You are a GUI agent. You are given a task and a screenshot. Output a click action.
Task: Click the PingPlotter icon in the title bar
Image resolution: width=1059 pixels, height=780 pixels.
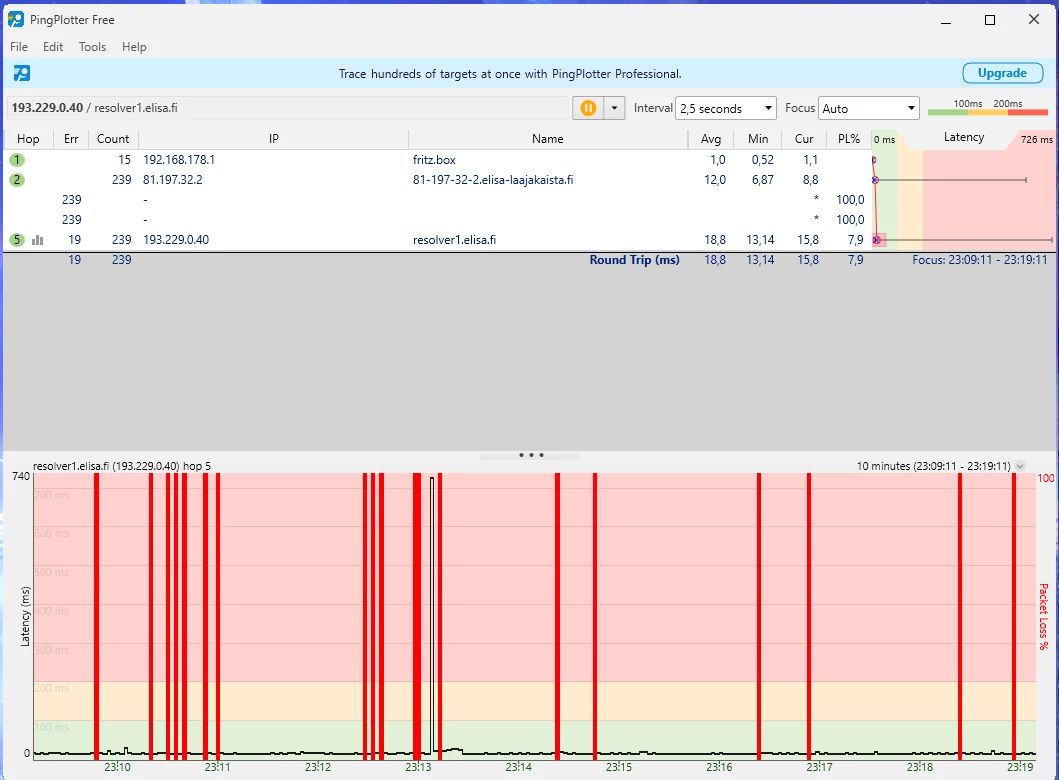point(16,20)
